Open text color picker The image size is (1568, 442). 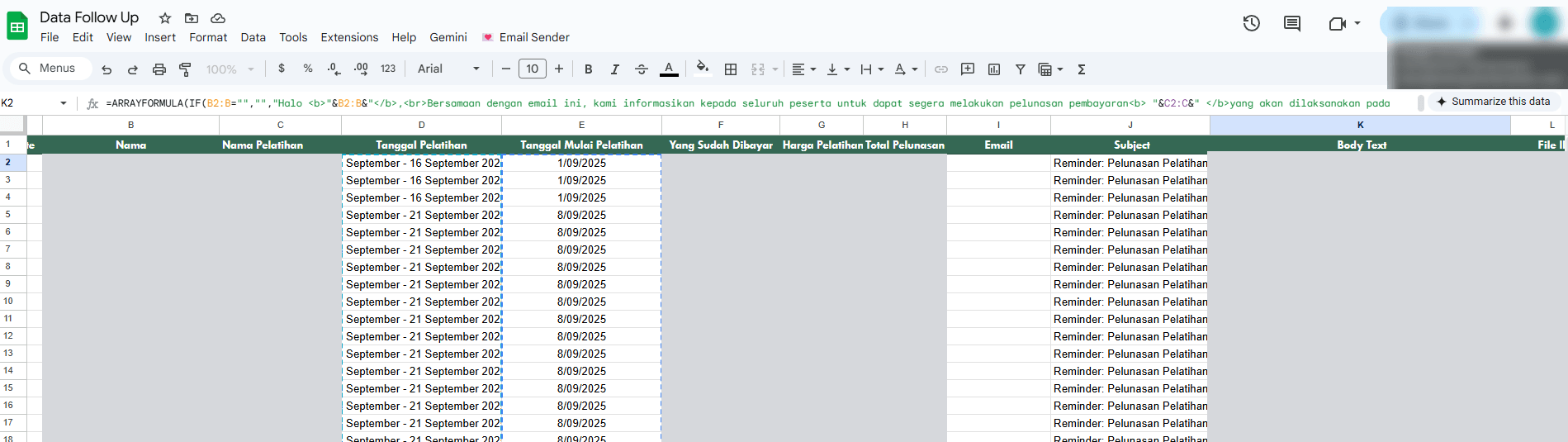(x=669, y=69)
